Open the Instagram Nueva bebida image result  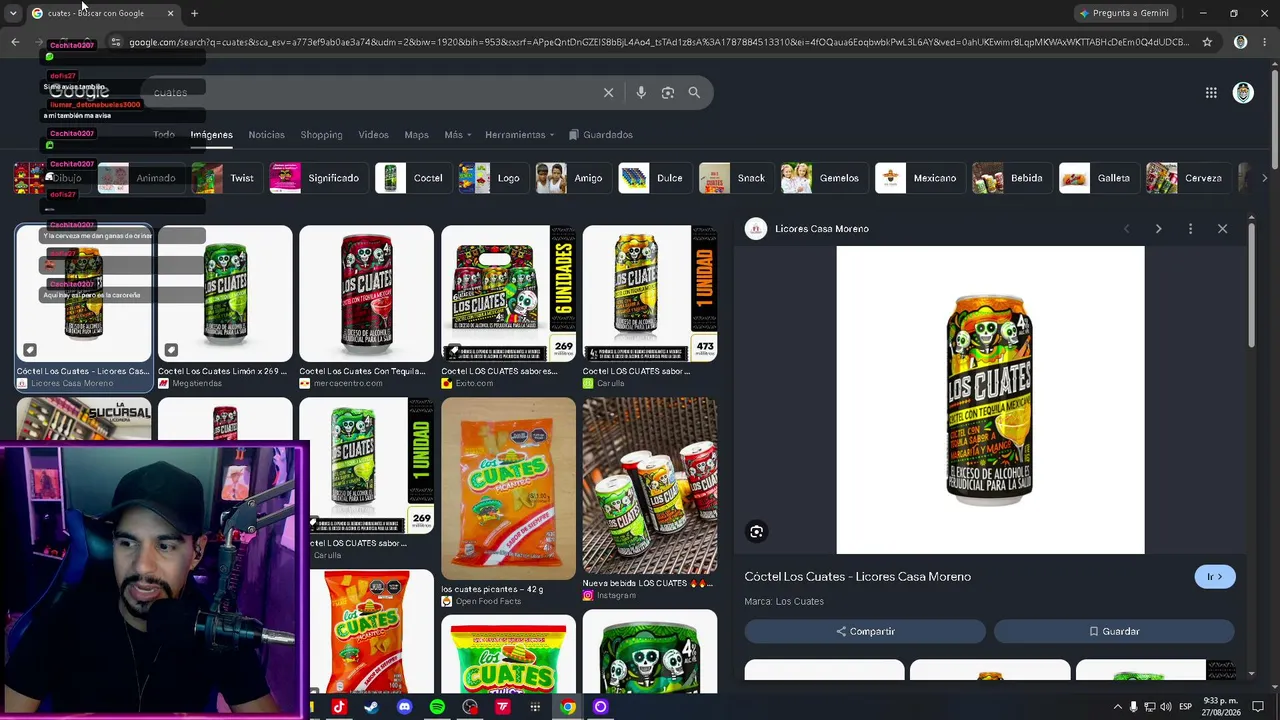pos(650,486)
